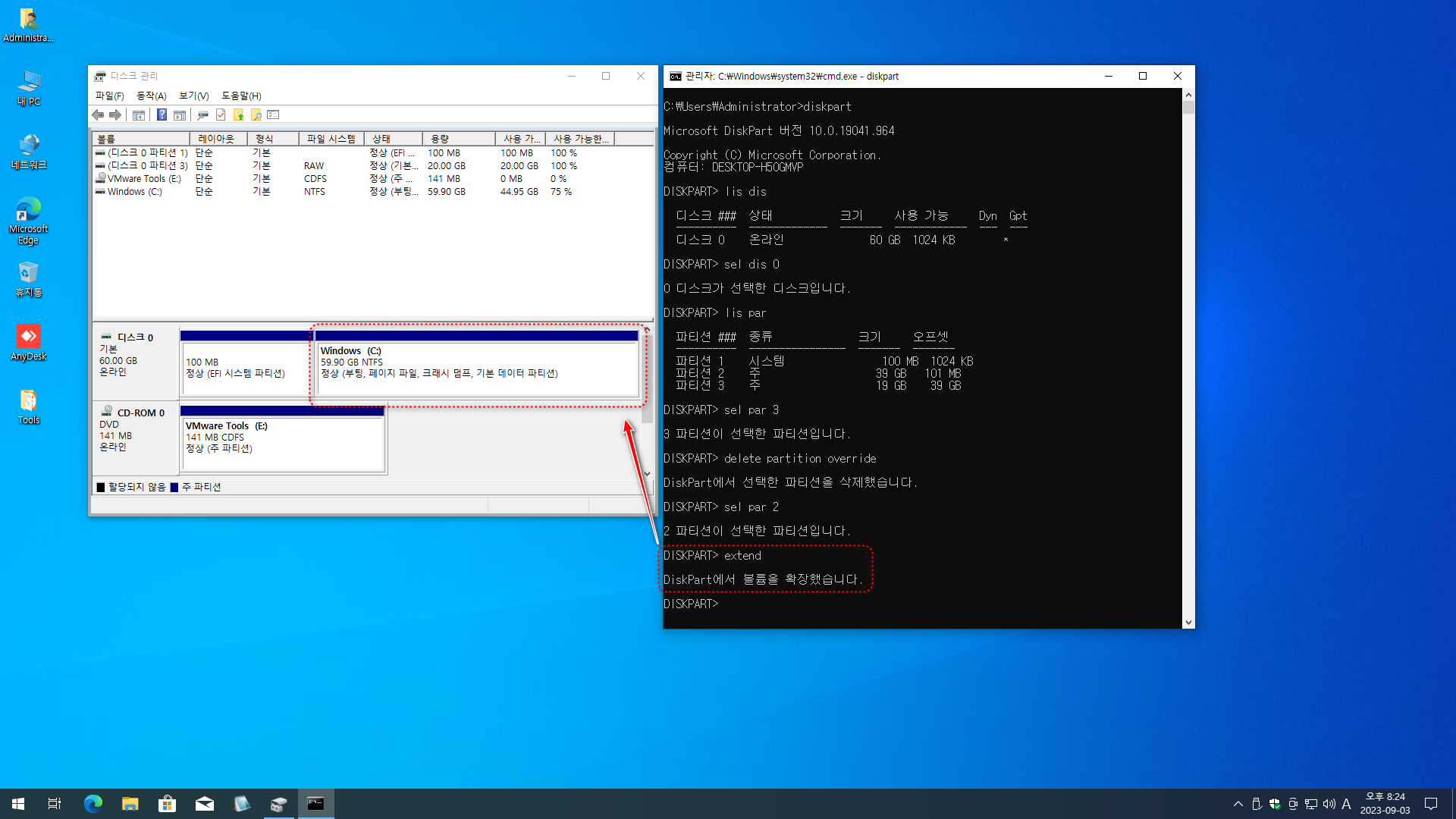This screenshot has height=819, width=1456.
Task: Click the checklist settings toolbar icon
Action: 274,115
